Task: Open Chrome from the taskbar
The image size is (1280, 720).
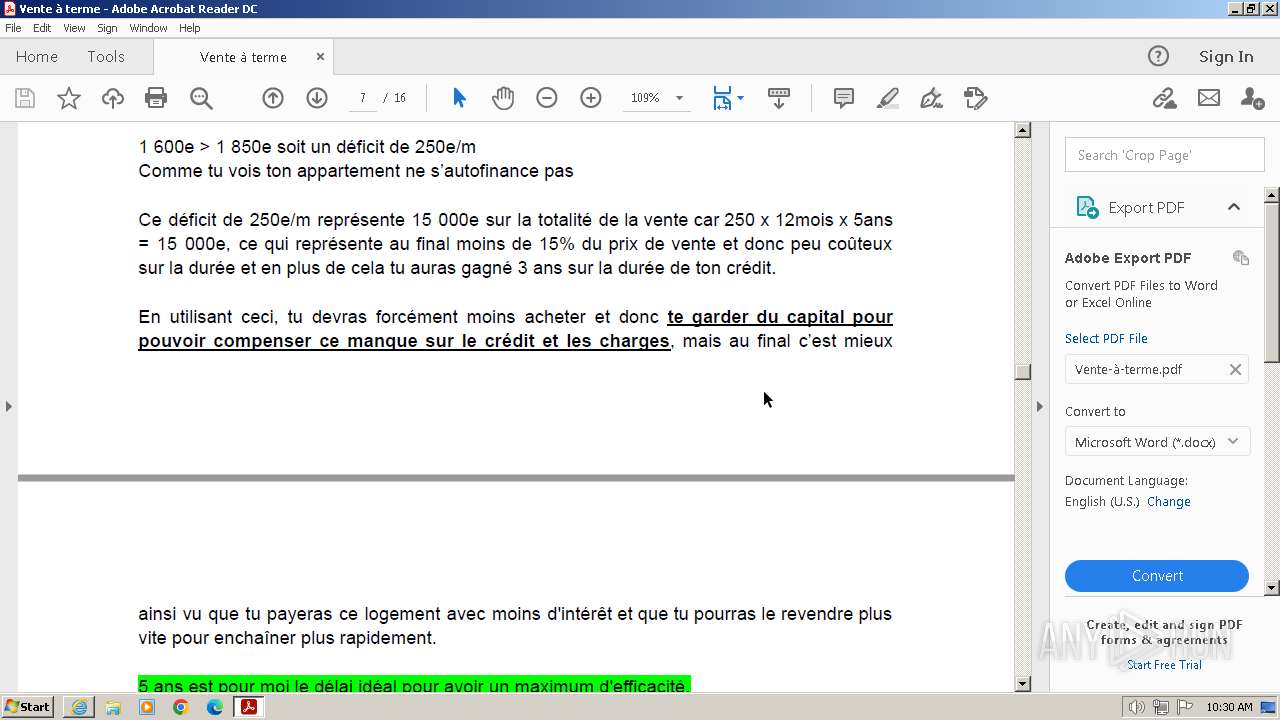Action: click(181, 707)
